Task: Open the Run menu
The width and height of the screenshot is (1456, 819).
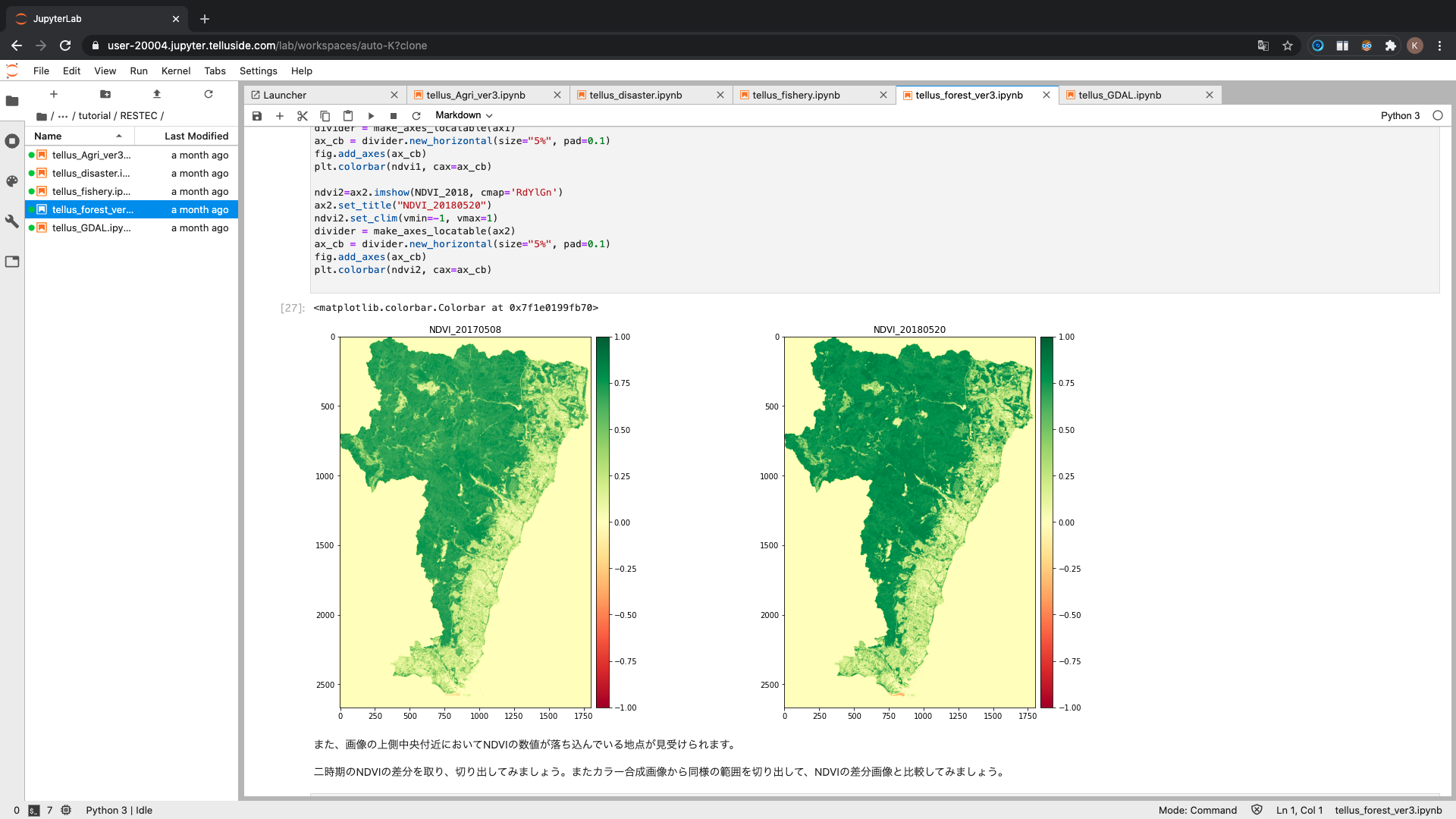Action: pos(139,71)
